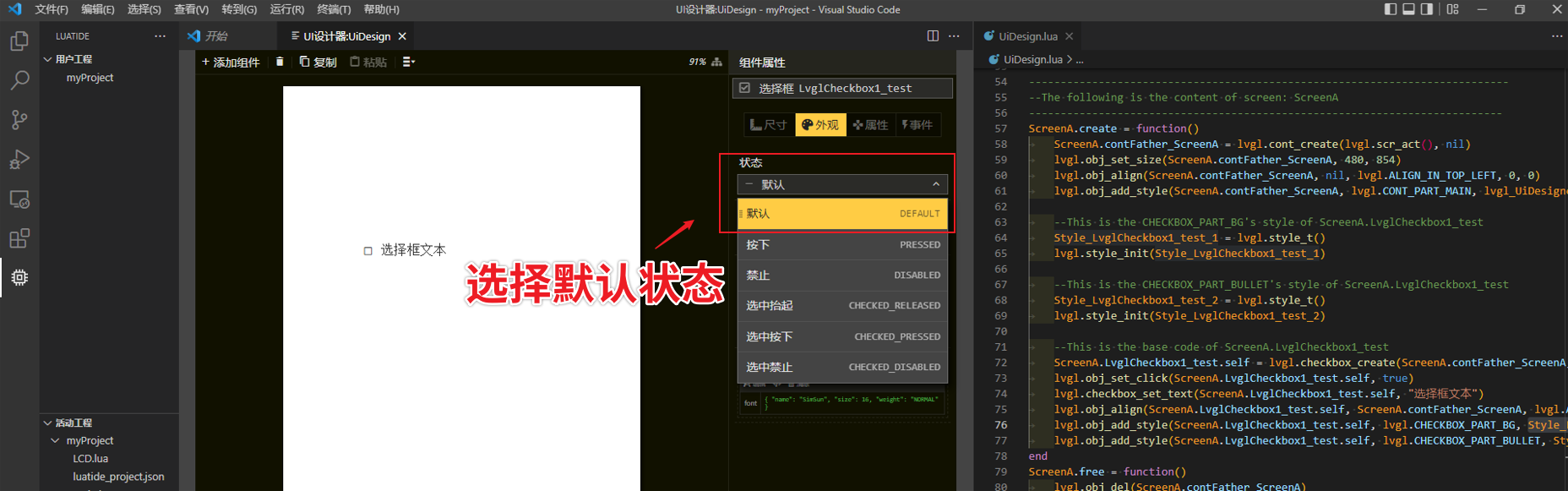Click the font JSON value field

point(852,403)
